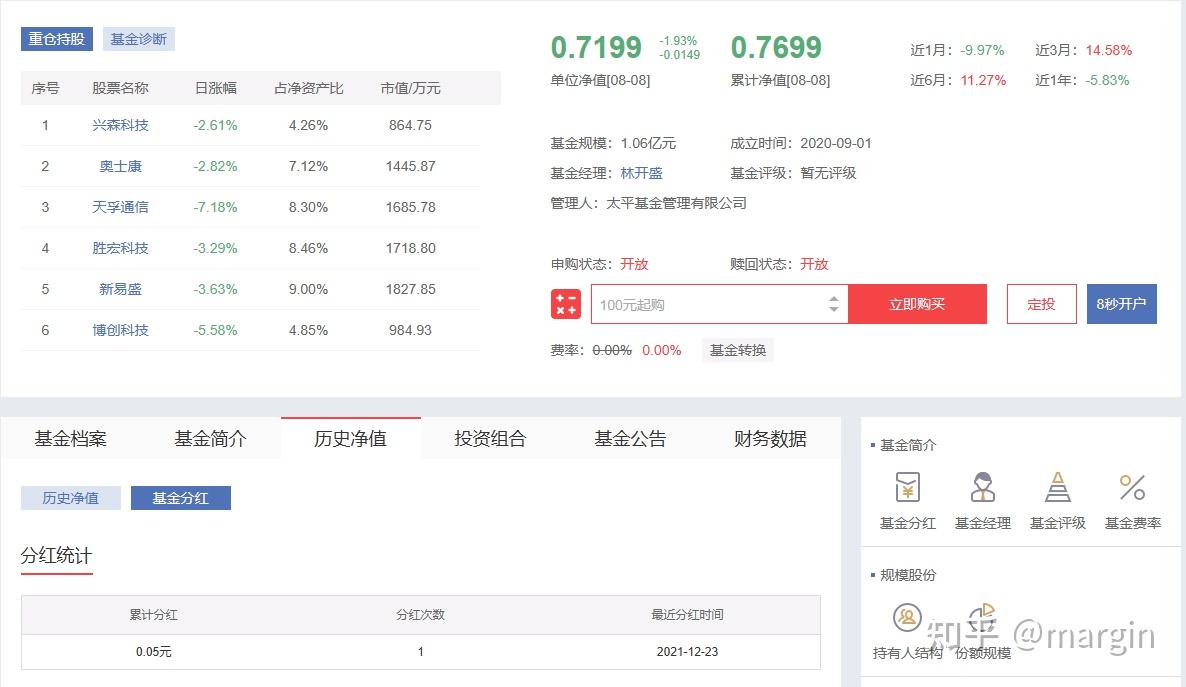This screenshot has width=1186, height=687.
Task: Open the 基金分红 icon in the sidebar
Action: coord(906,500)
